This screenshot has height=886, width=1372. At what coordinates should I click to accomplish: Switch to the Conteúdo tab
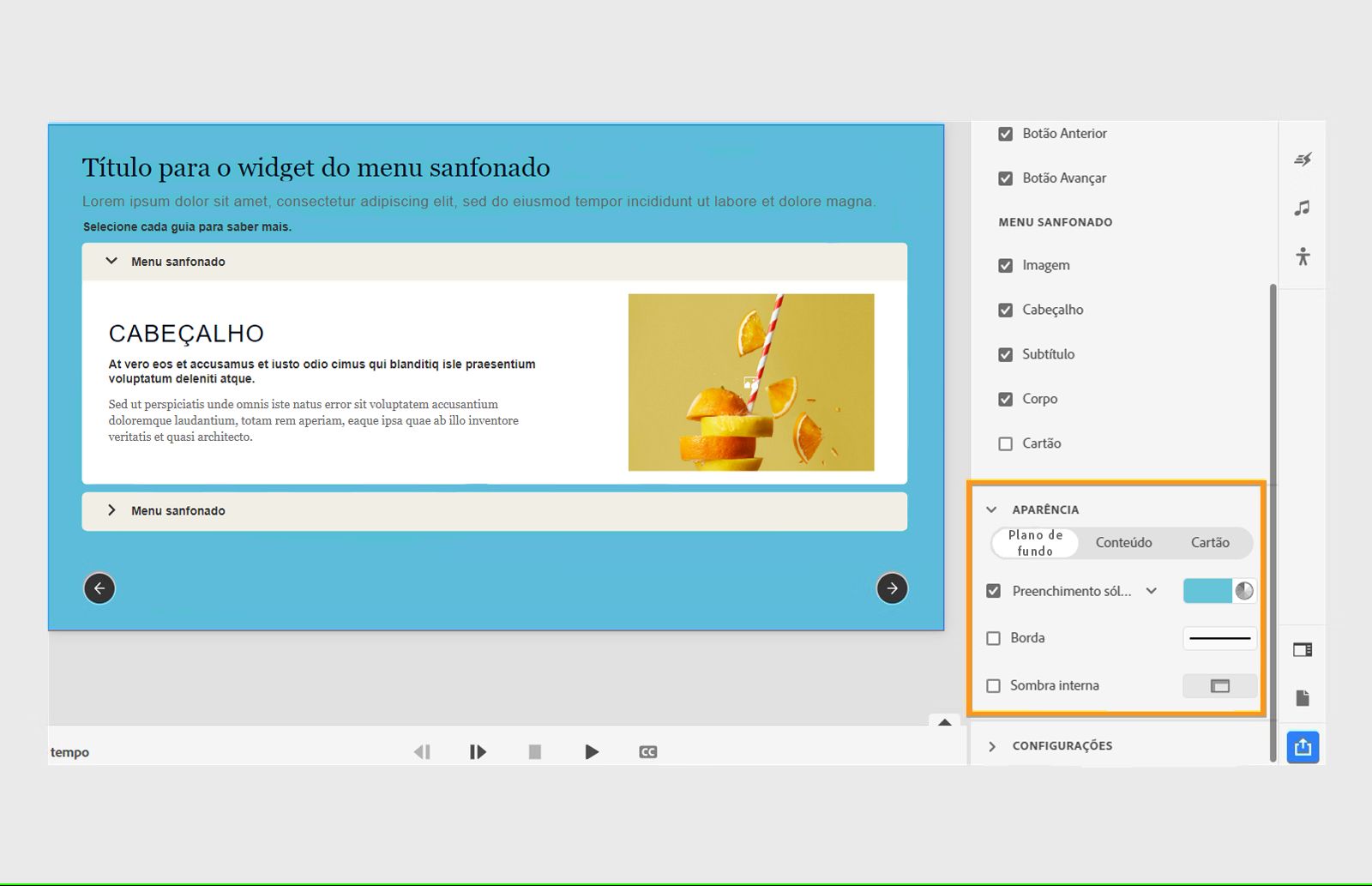point(1124,542)
